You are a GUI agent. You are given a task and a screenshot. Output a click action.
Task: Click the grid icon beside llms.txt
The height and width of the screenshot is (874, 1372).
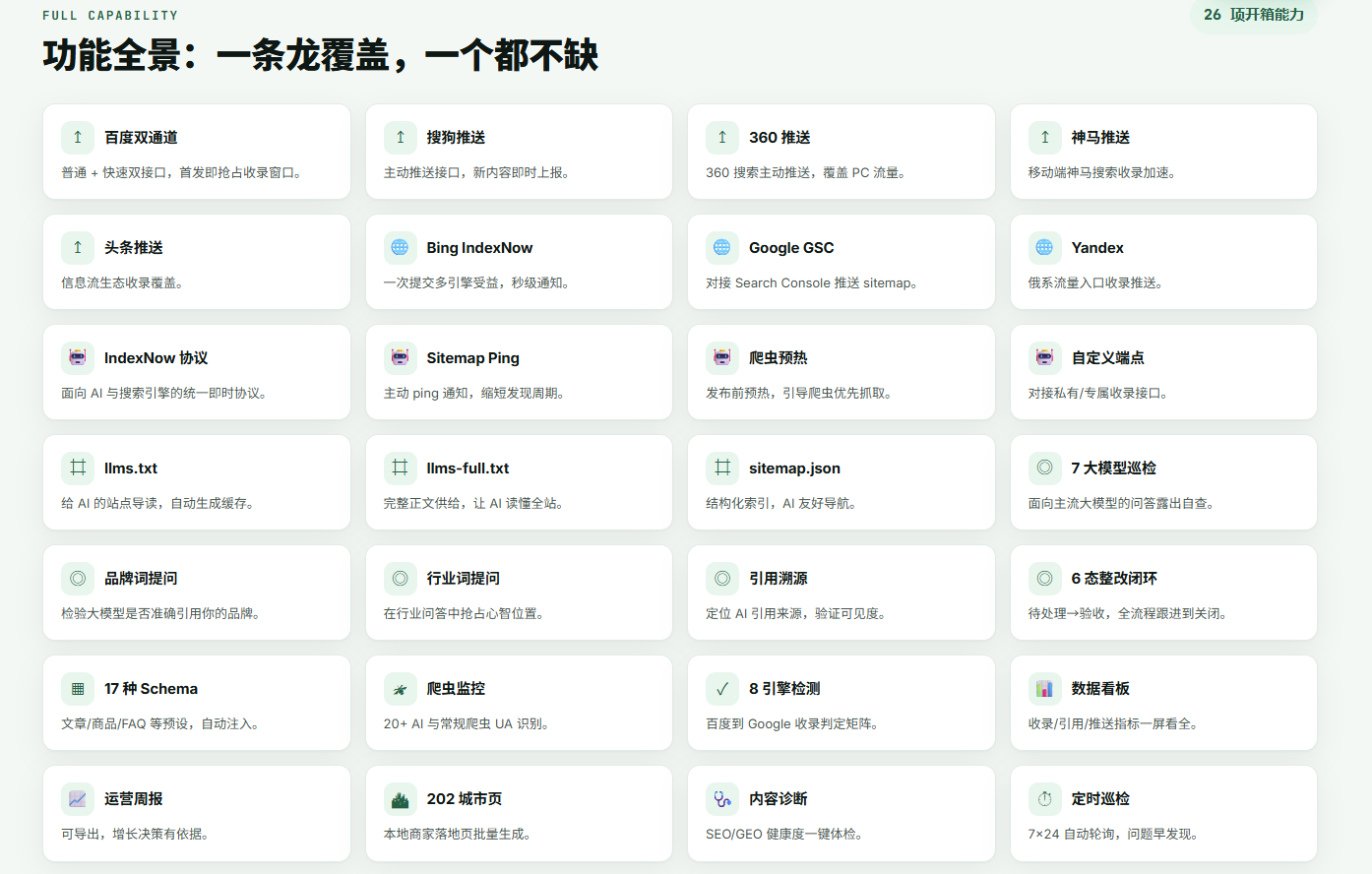[x=78, y=468]
